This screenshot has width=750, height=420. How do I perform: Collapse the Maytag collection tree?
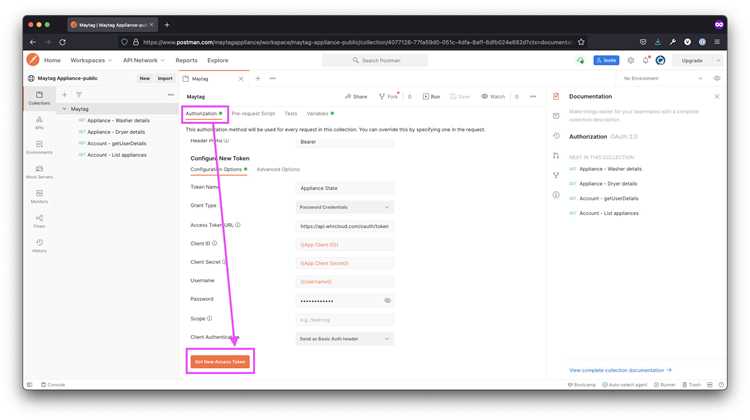(65, 109)
